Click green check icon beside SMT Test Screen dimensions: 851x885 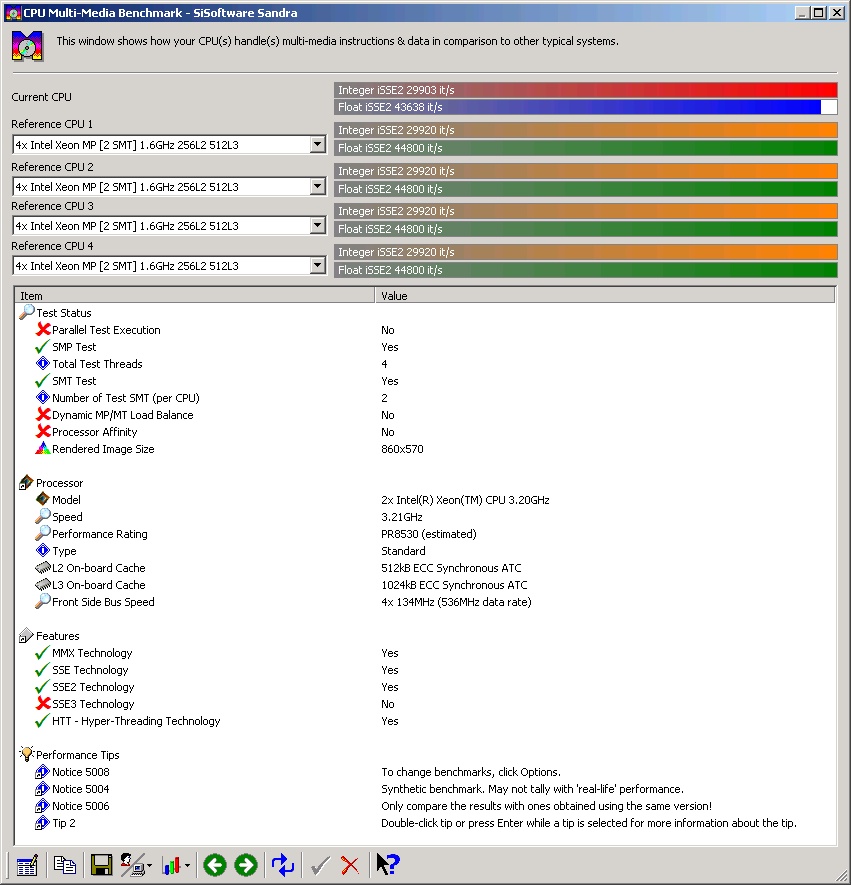pyautogui.click(x=42, y=380)
